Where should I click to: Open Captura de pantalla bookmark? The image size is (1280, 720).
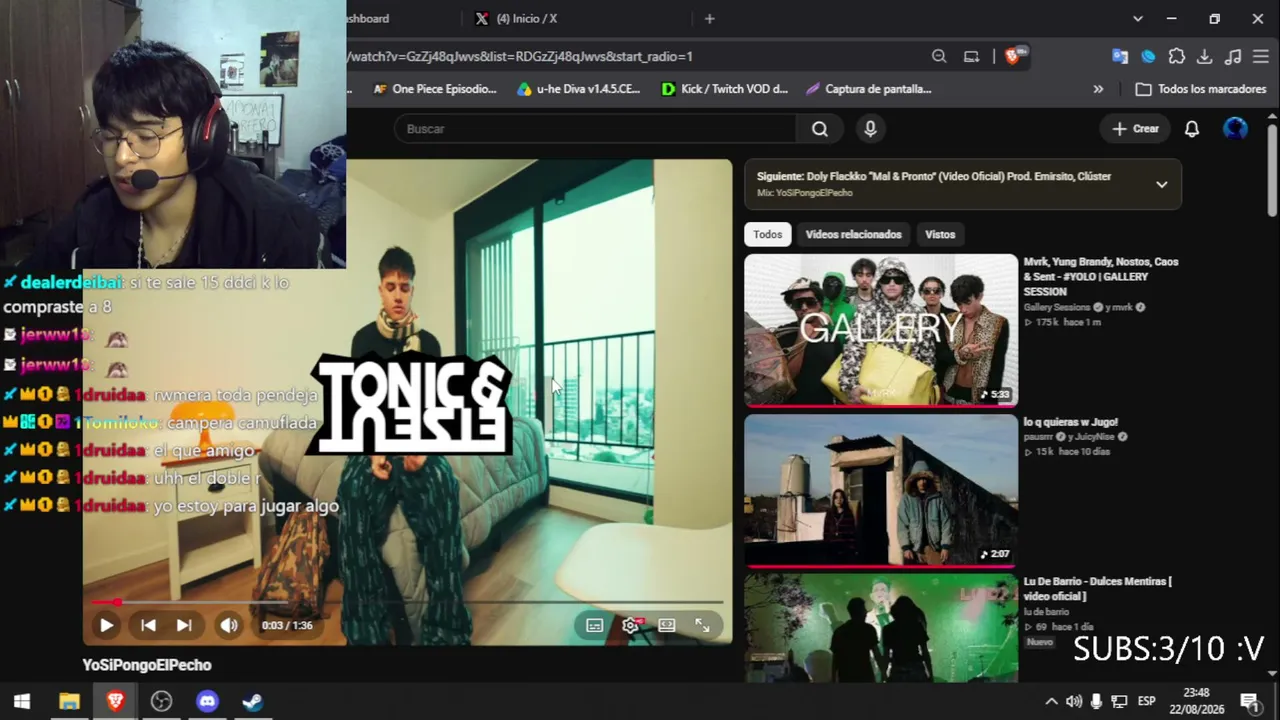pyautogui.click(x=869, y=89)
